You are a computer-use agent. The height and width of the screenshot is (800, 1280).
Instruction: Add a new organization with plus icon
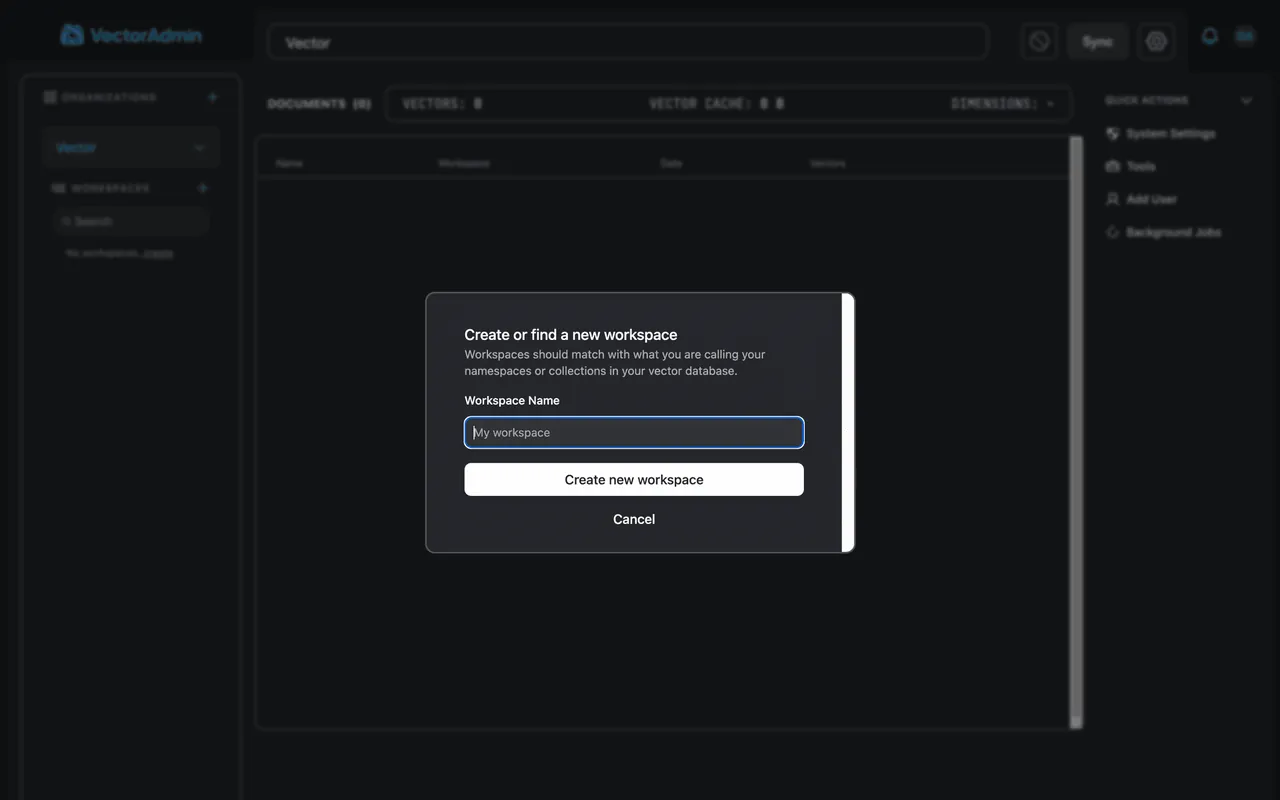(x=212, y=97)
